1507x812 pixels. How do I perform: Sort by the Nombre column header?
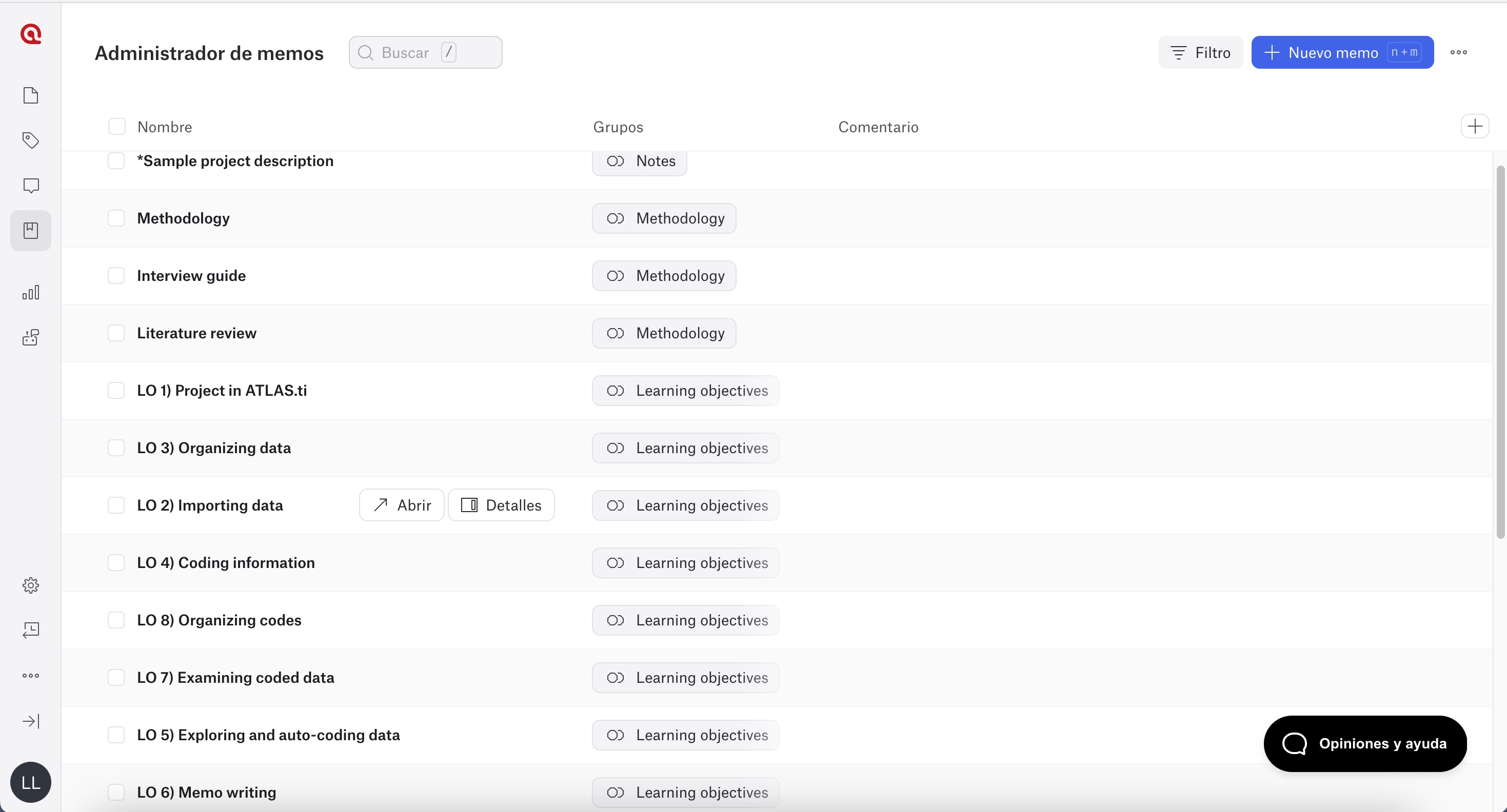click(164, 127)
